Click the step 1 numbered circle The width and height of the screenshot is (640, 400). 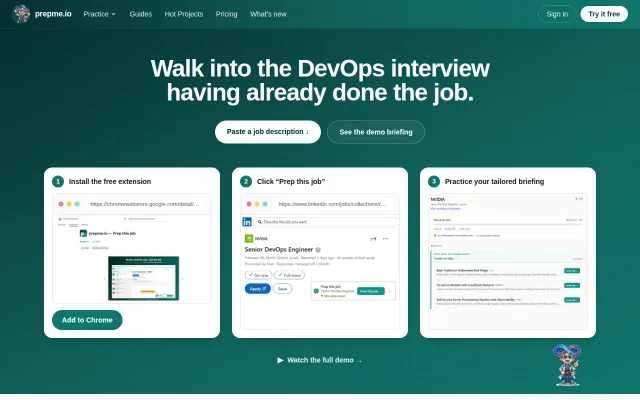pos(58,181)
